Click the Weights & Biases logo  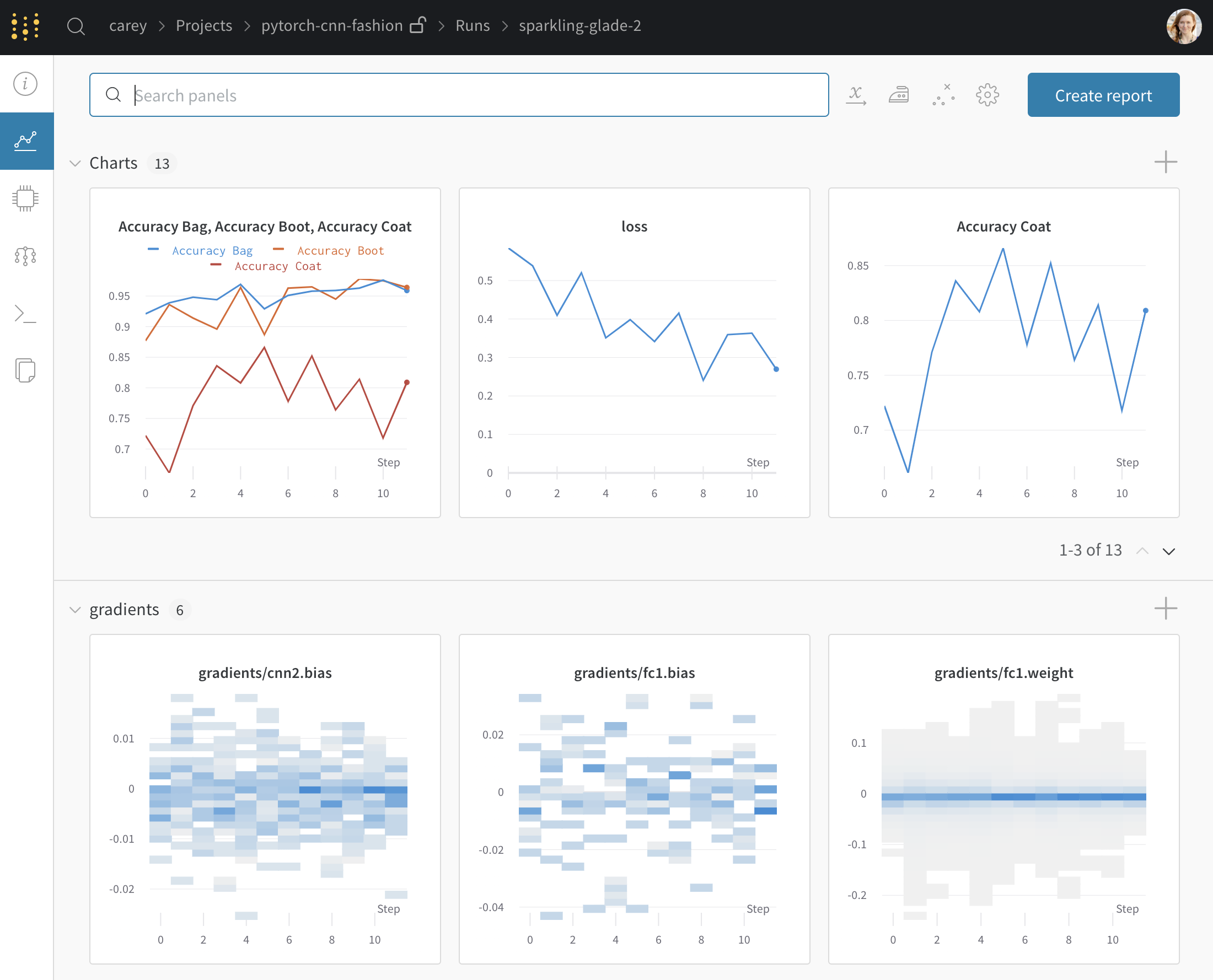coord(25,26)
